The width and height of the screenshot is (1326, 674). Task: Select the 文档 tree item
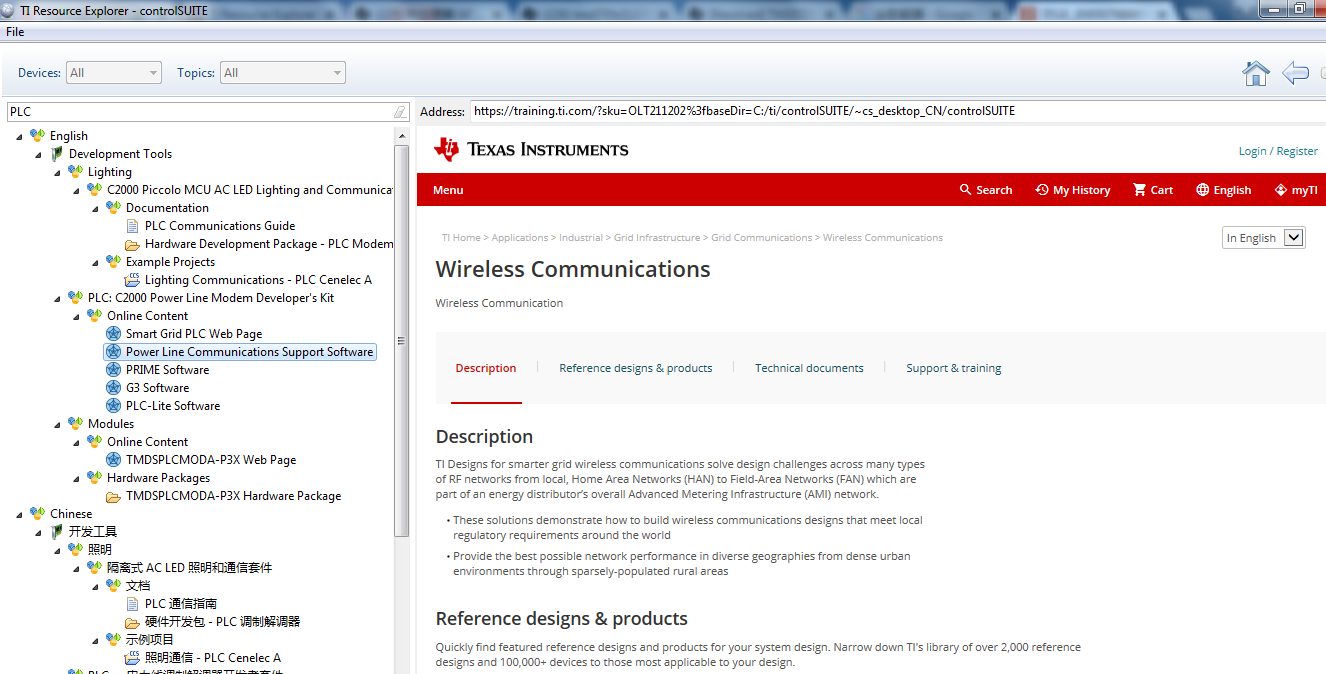pos(138,586)
